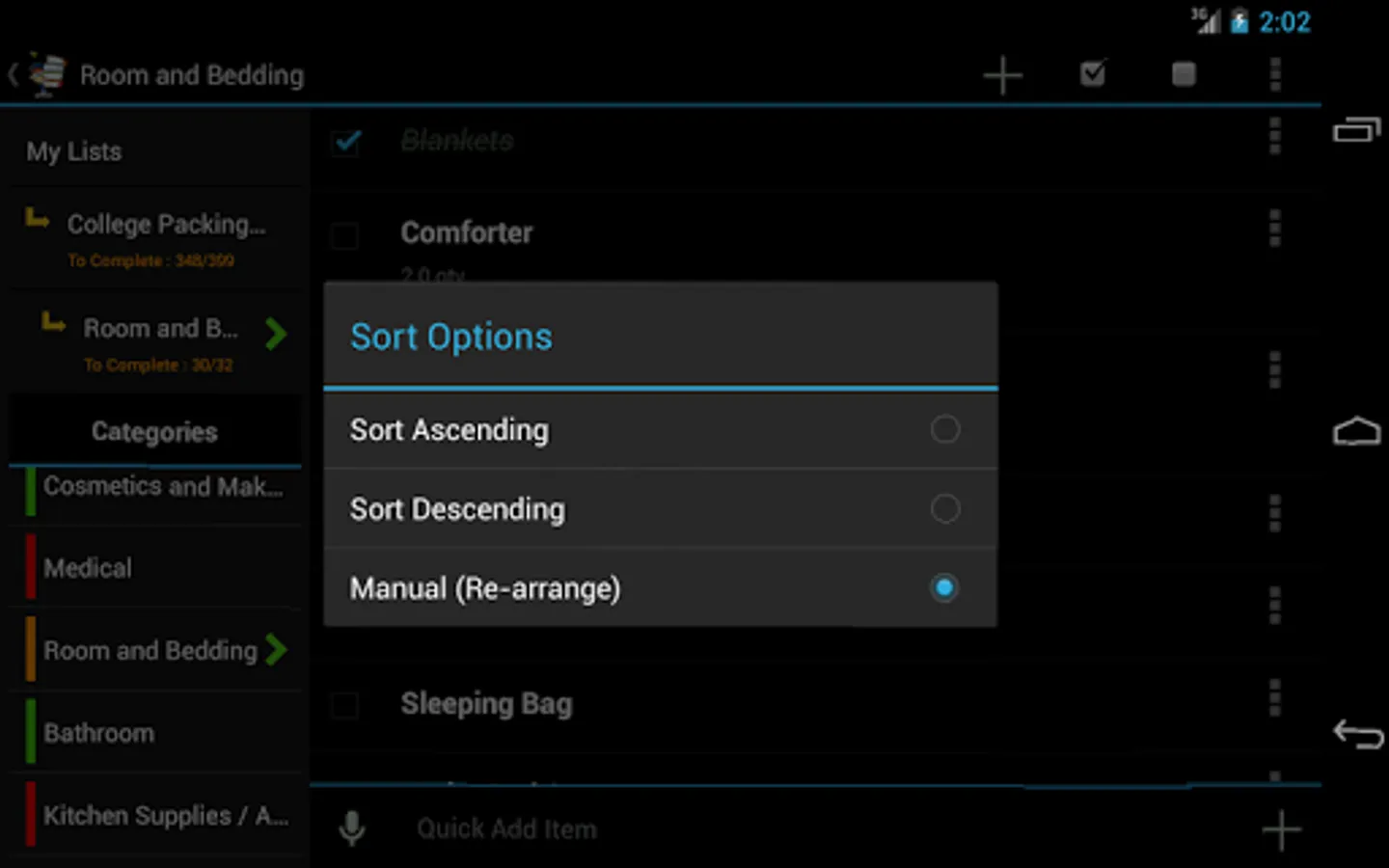This screenshot has height=868, width=1389.
Task: Open options menu for Comforter item
Action: click(x=1275, y=230)
